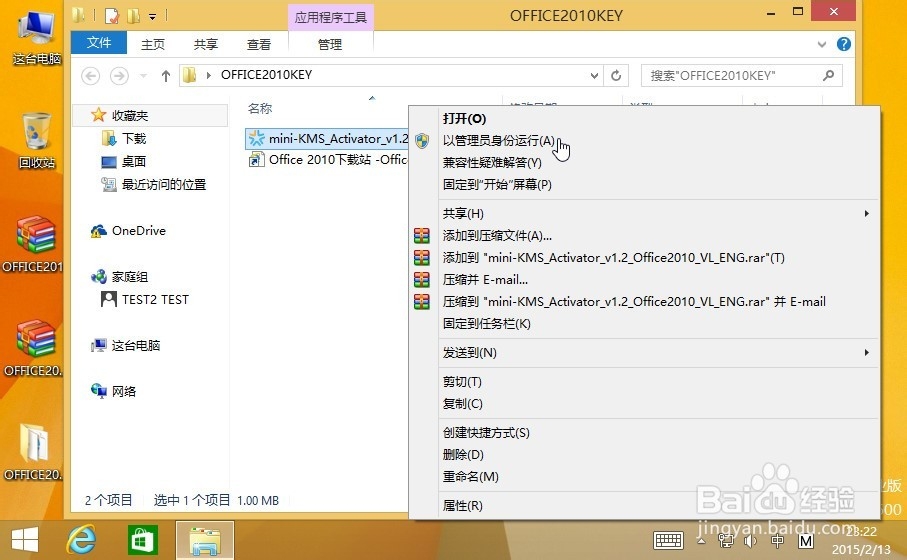Expand the quick access toolbar dropdown
907x560 pixels.
point(153,17)
